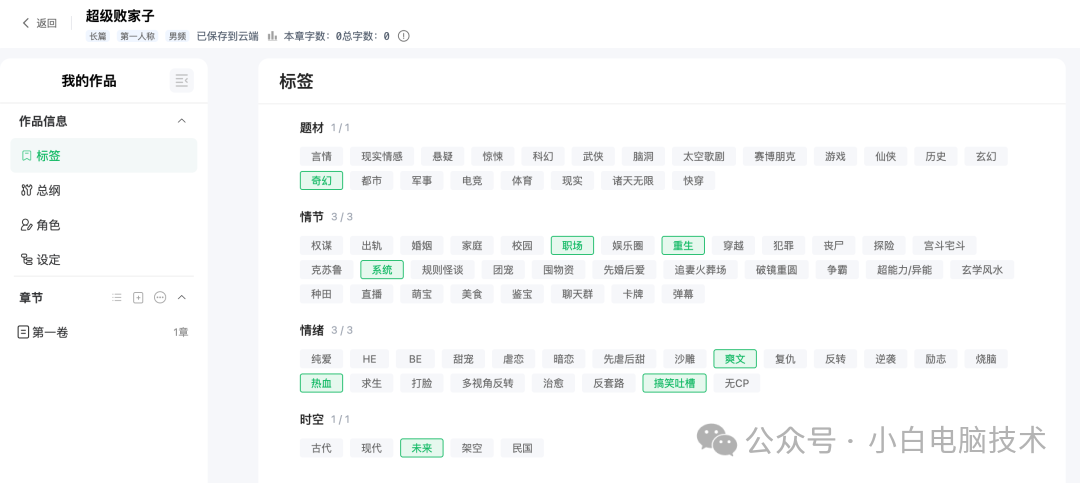The height and width of the screenshot is (483, 1080).
Task: Select the 规则怪谈 plot tag
Action: [442, 269]
